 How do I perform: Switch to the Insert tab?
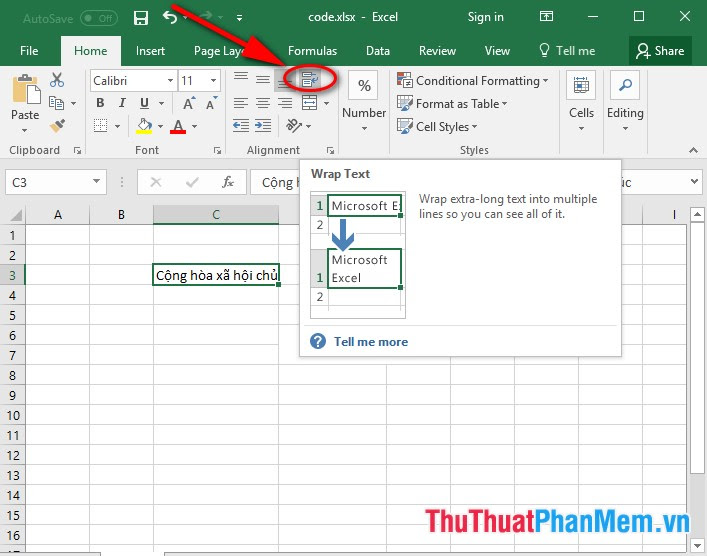[x=150, y=51]
